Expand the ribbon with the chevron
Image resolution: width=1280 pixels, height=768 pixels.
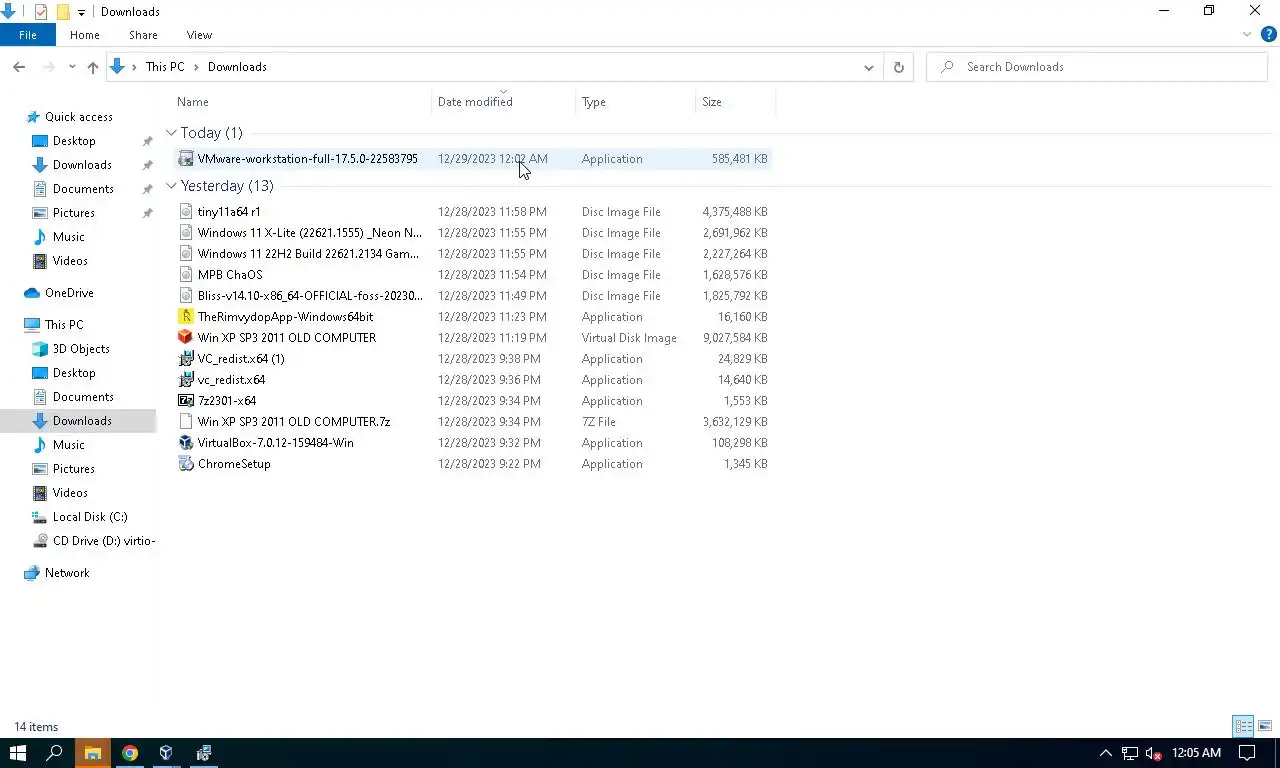[1247, 34]
